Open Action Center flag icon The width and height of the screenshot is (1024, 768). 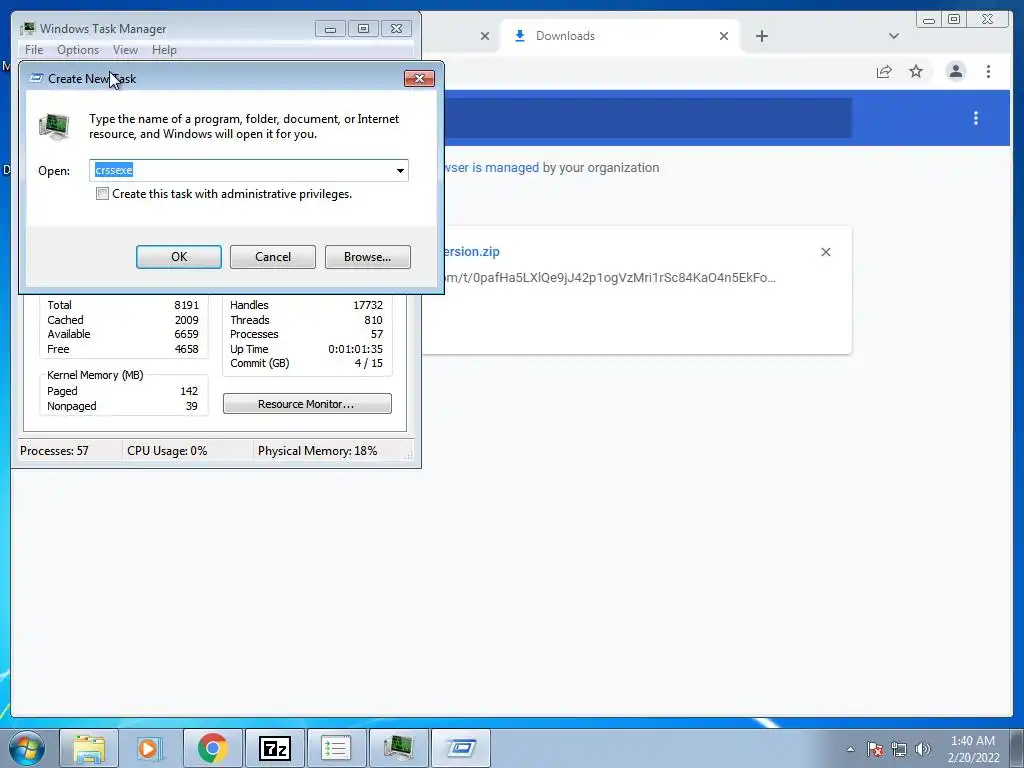[874, 749]
